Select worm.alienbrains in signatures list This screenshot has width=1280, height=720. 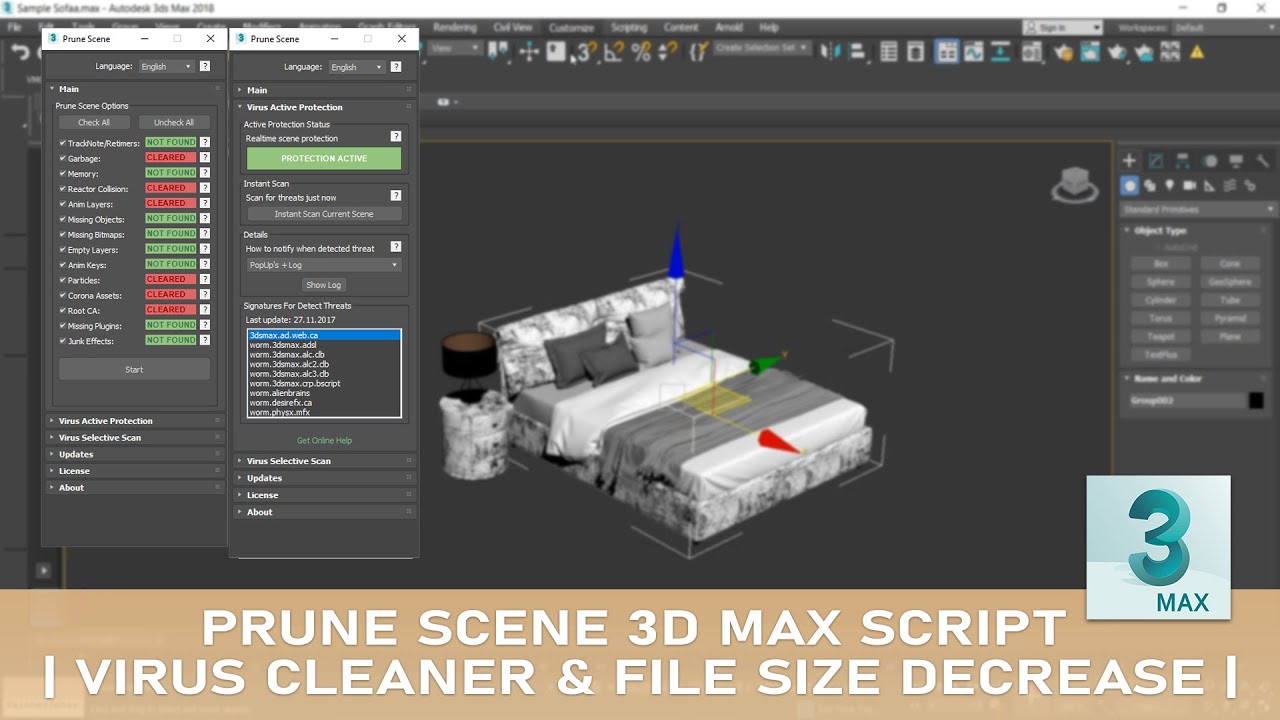pos(324,393)
